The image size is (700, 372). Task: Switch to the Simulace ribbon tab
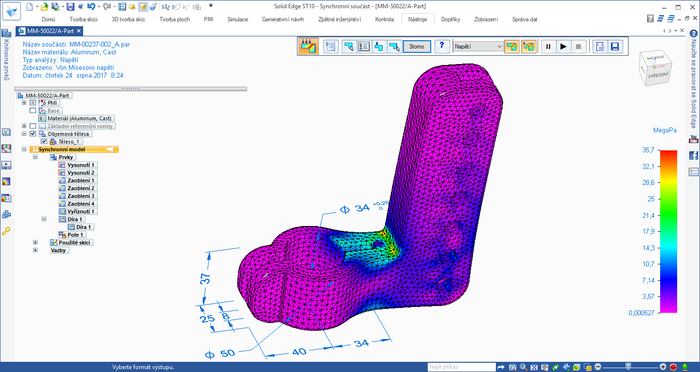238,19
